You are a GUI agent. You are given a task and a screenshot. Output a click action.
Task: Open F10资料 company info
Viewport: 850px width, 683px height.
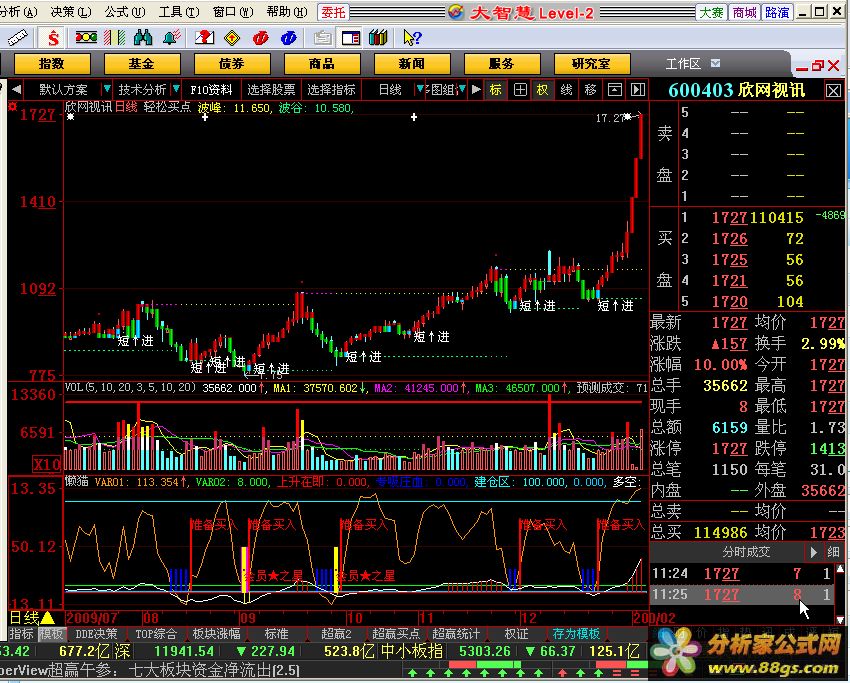pos(211,89)
